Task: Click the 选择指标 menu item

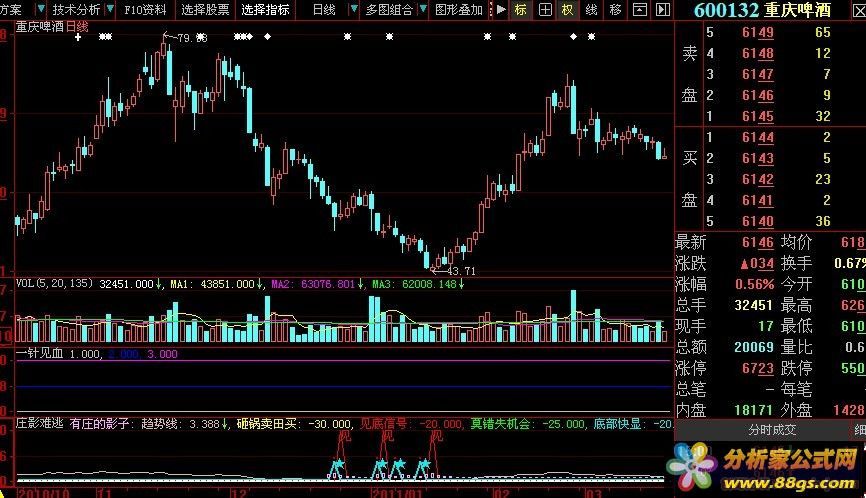Action: pyautogui.click(x=265, y=9)
